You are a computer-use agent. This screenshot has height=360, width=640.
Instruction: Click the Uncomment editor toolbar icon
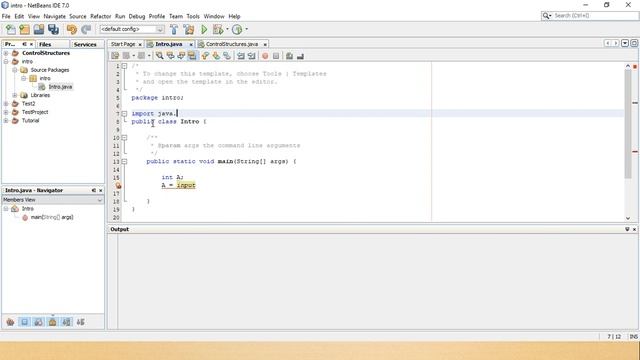pos(300,56)
